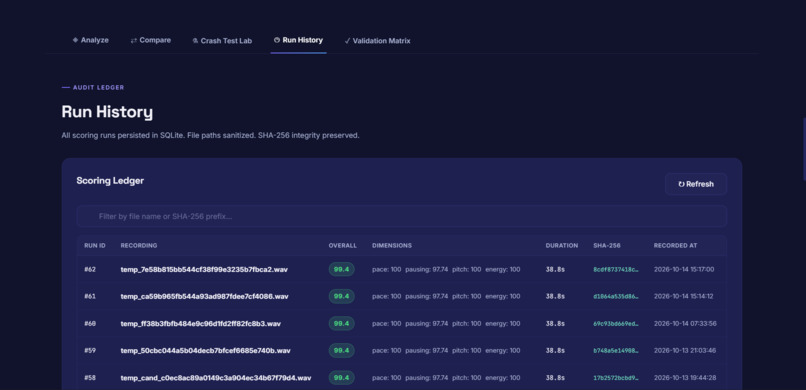
Task: Click the DURATION column header
Action: (x=561, y=246)
